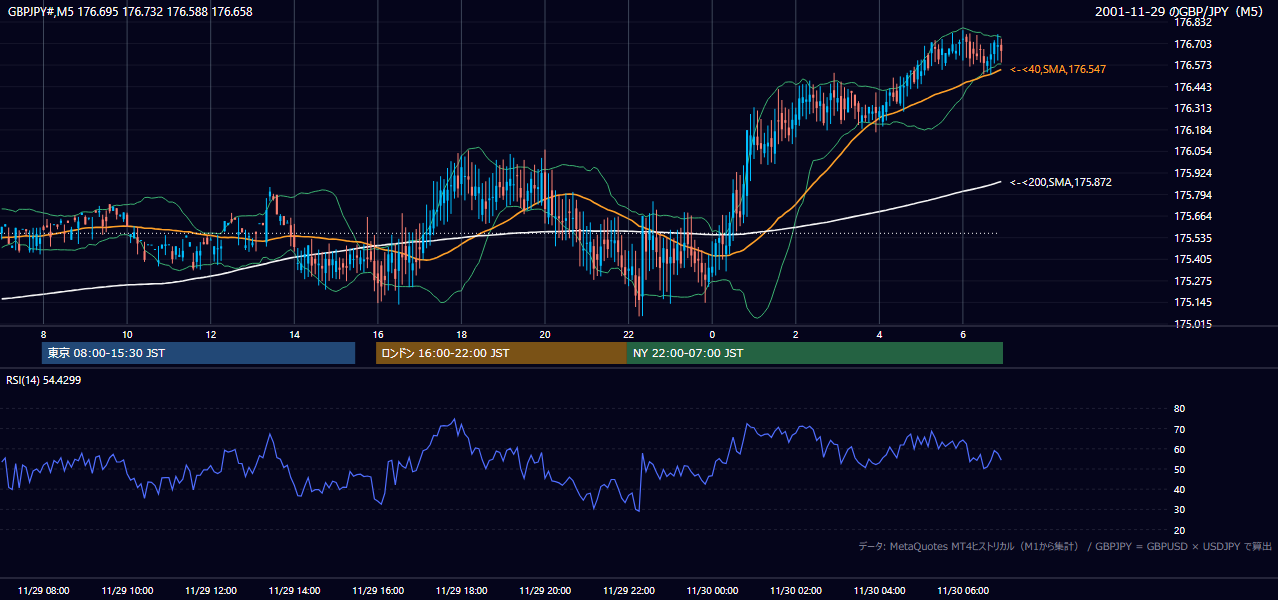Screen dimensions: 1278x600
Task: Select the 200 SMA 175.872 label
Action: click(1061, 182)
